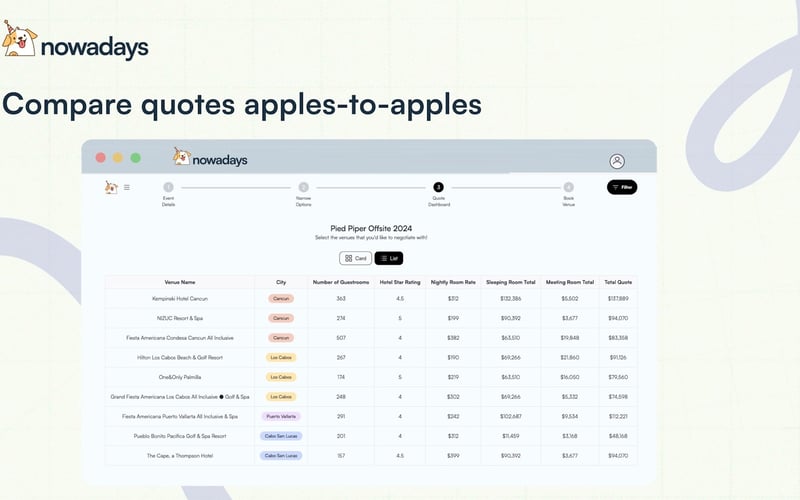
Task: Click the $199 nightly rate for NIZUC
Action: coord(453,318)
